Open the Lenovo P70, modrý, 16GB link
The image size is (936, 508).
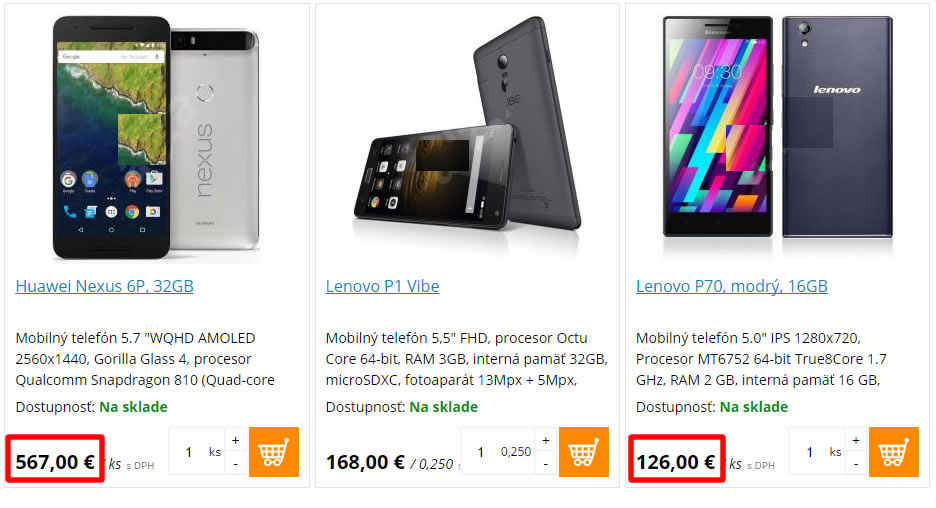tap(731, 287)
